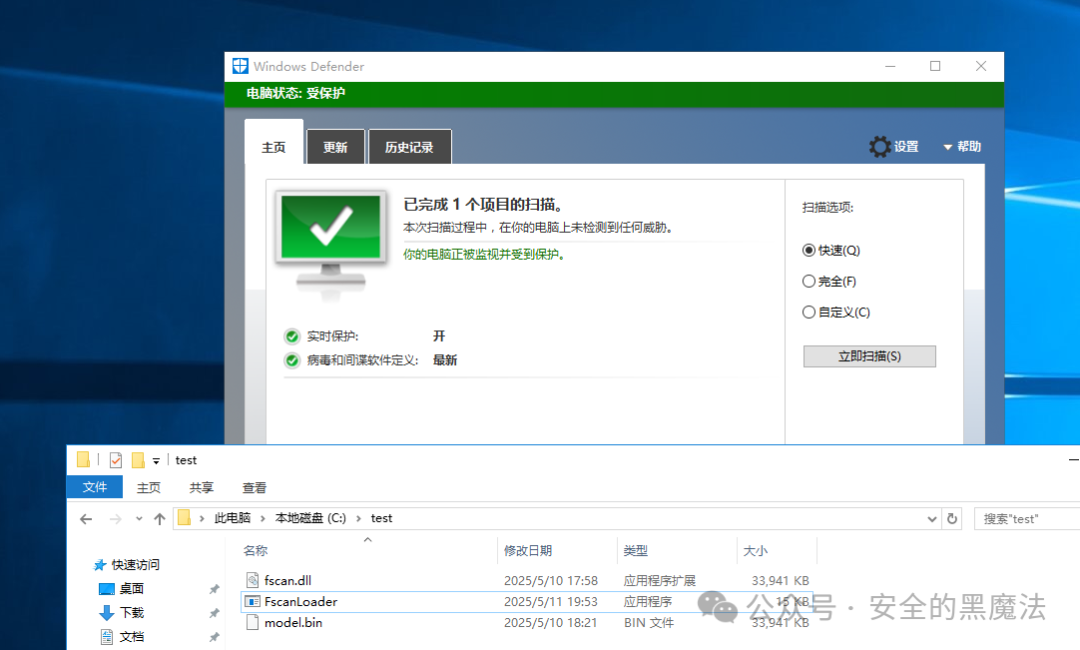Image resolution: width=1080 pixels, height=650 pixels.
Task: Open the Explorer 查看 ribbon tab
Action: (254, 488)
